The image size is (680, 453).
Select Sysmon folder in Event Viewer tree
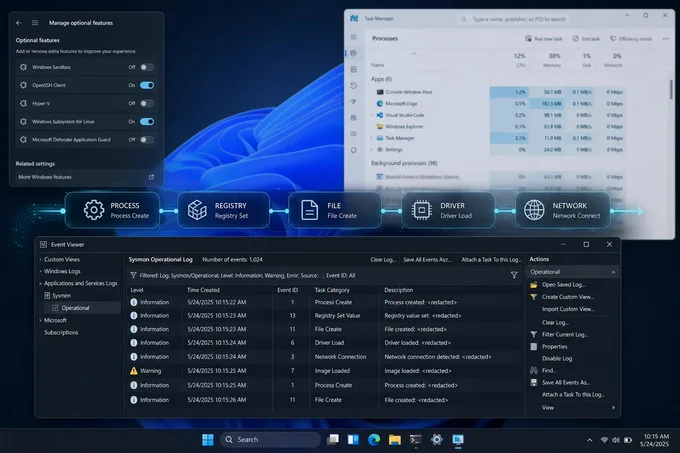[x=58, y=296]
